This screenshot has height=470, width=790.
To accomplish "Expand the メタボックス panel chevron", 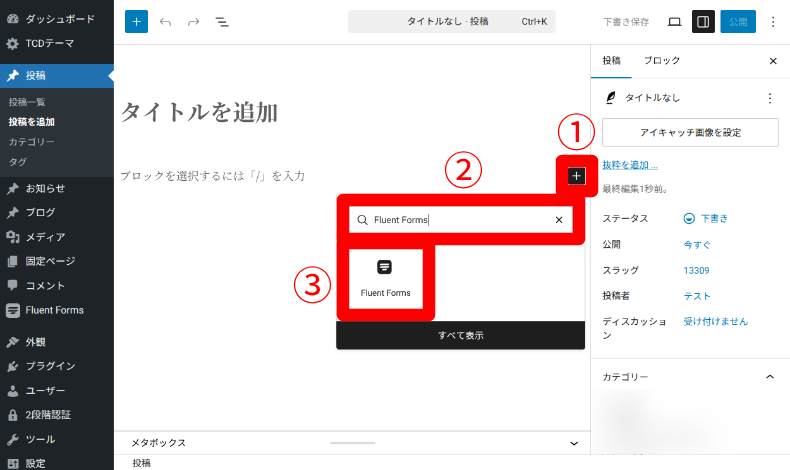I will (574, 443).
